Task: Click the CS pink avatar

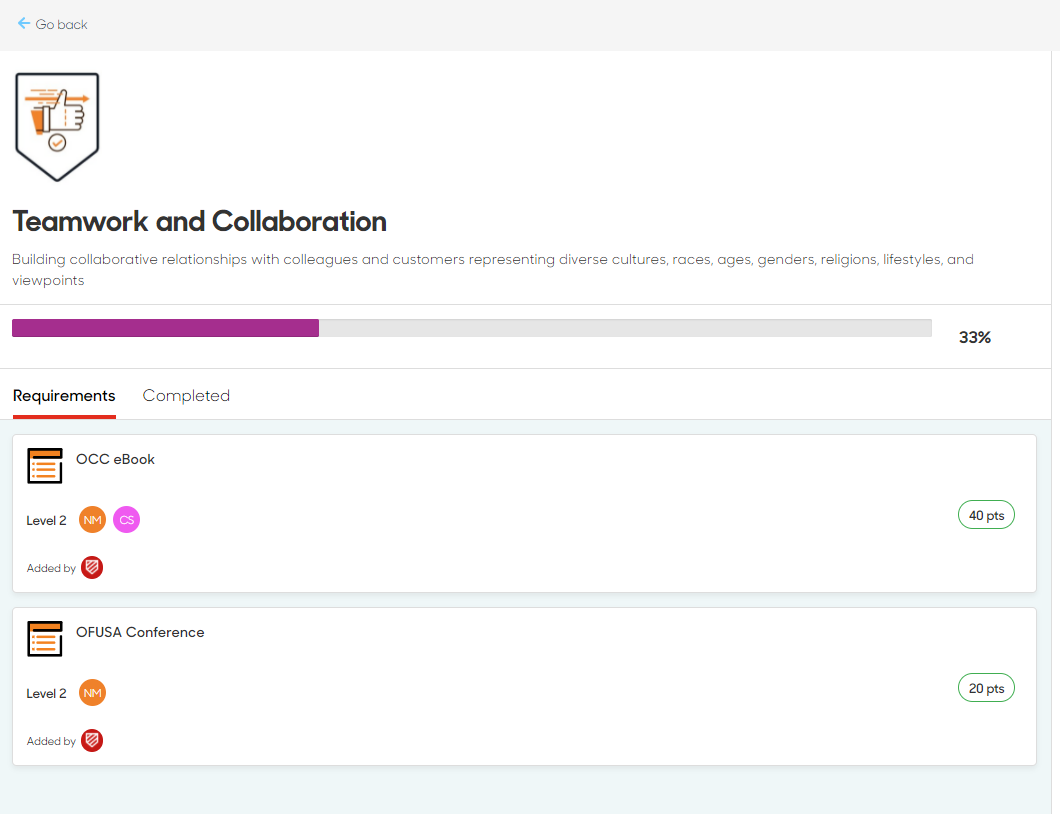Action: 126,520
